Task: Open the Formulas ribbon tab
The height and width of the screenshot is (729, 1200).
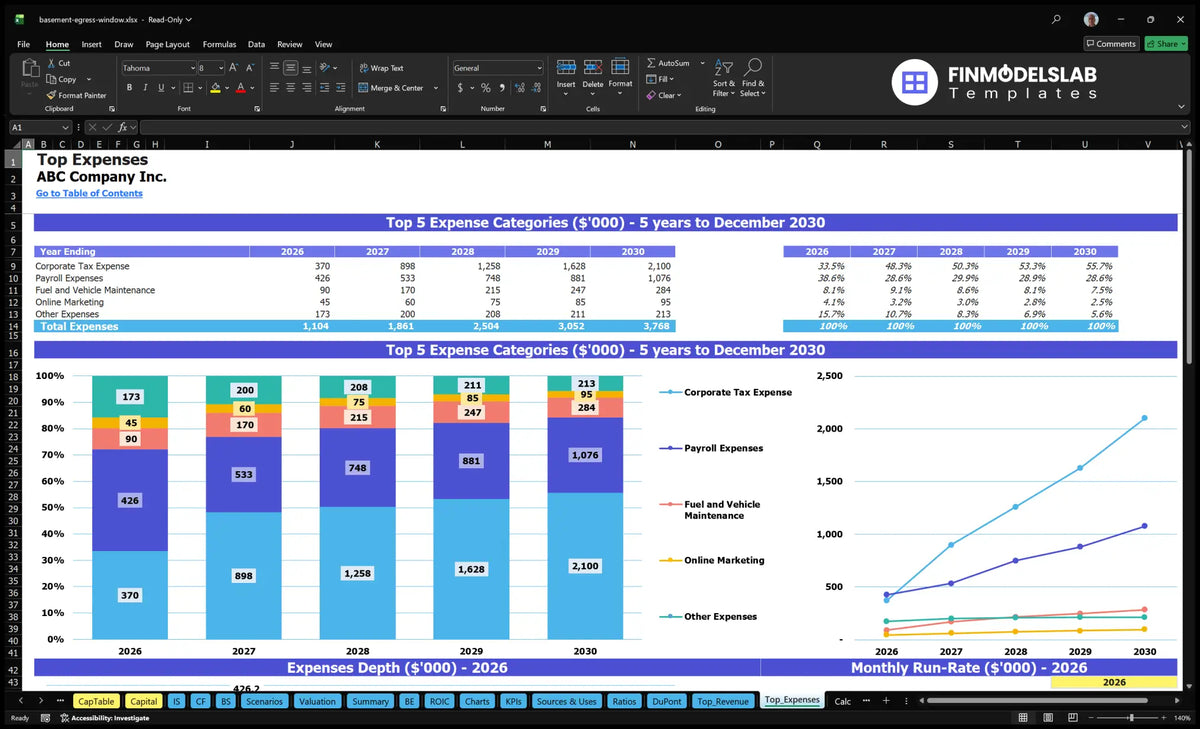Action: tap(219, 44)
